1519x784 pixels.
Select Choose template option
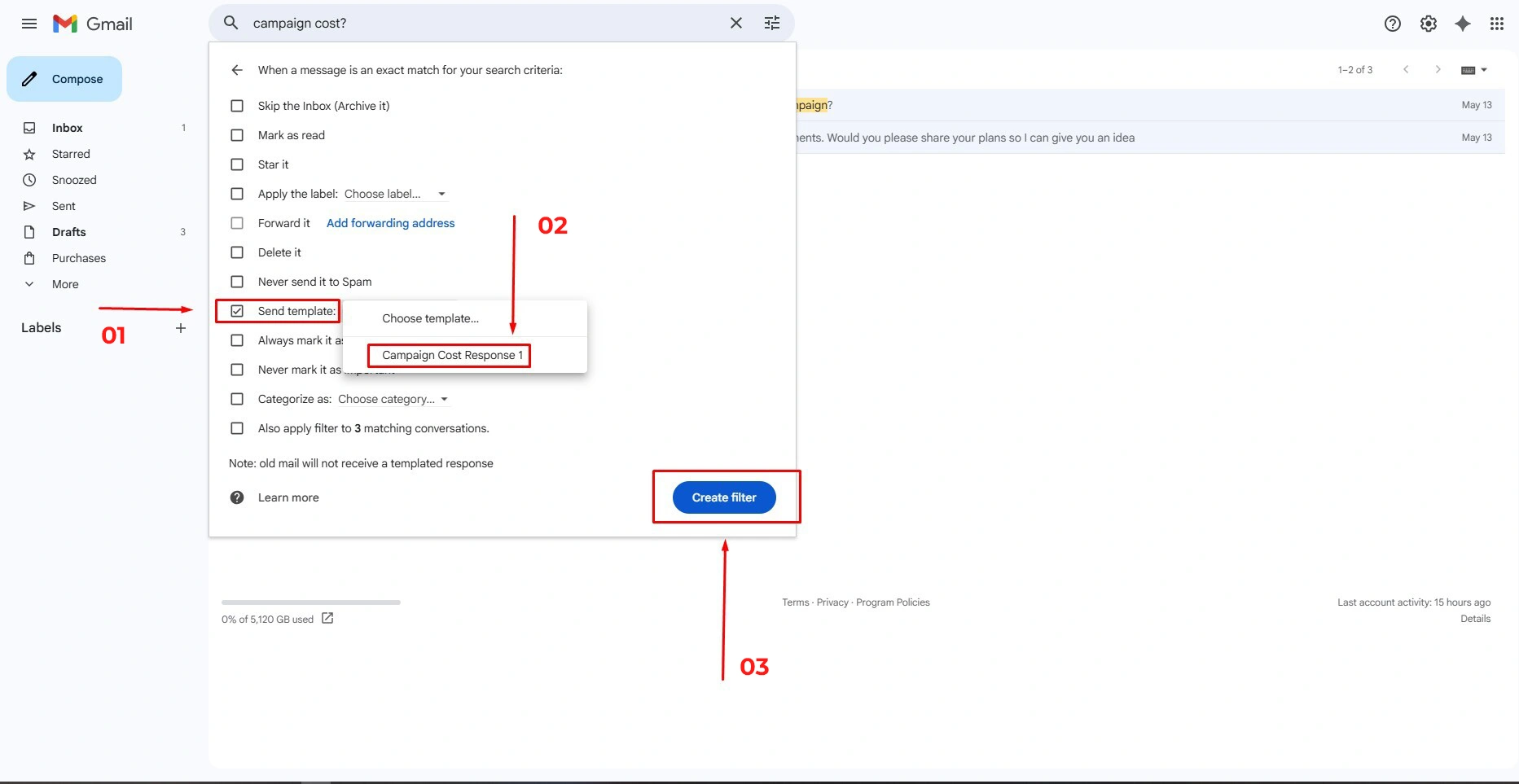pos(464,318)
